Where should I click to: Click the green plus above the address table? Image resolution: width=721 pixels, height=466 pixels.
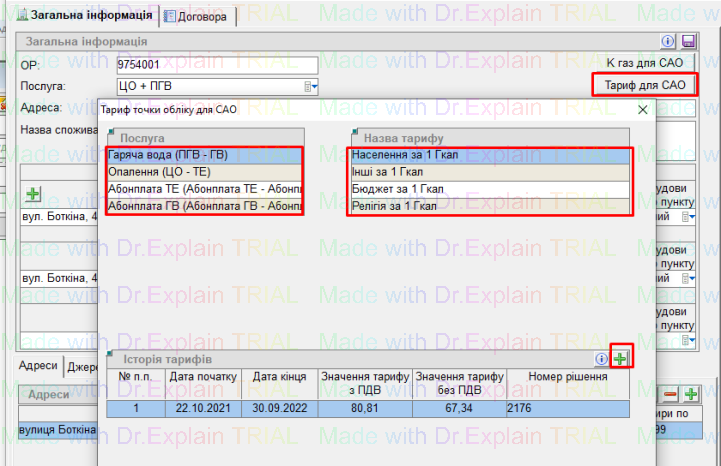click(33, 193)
